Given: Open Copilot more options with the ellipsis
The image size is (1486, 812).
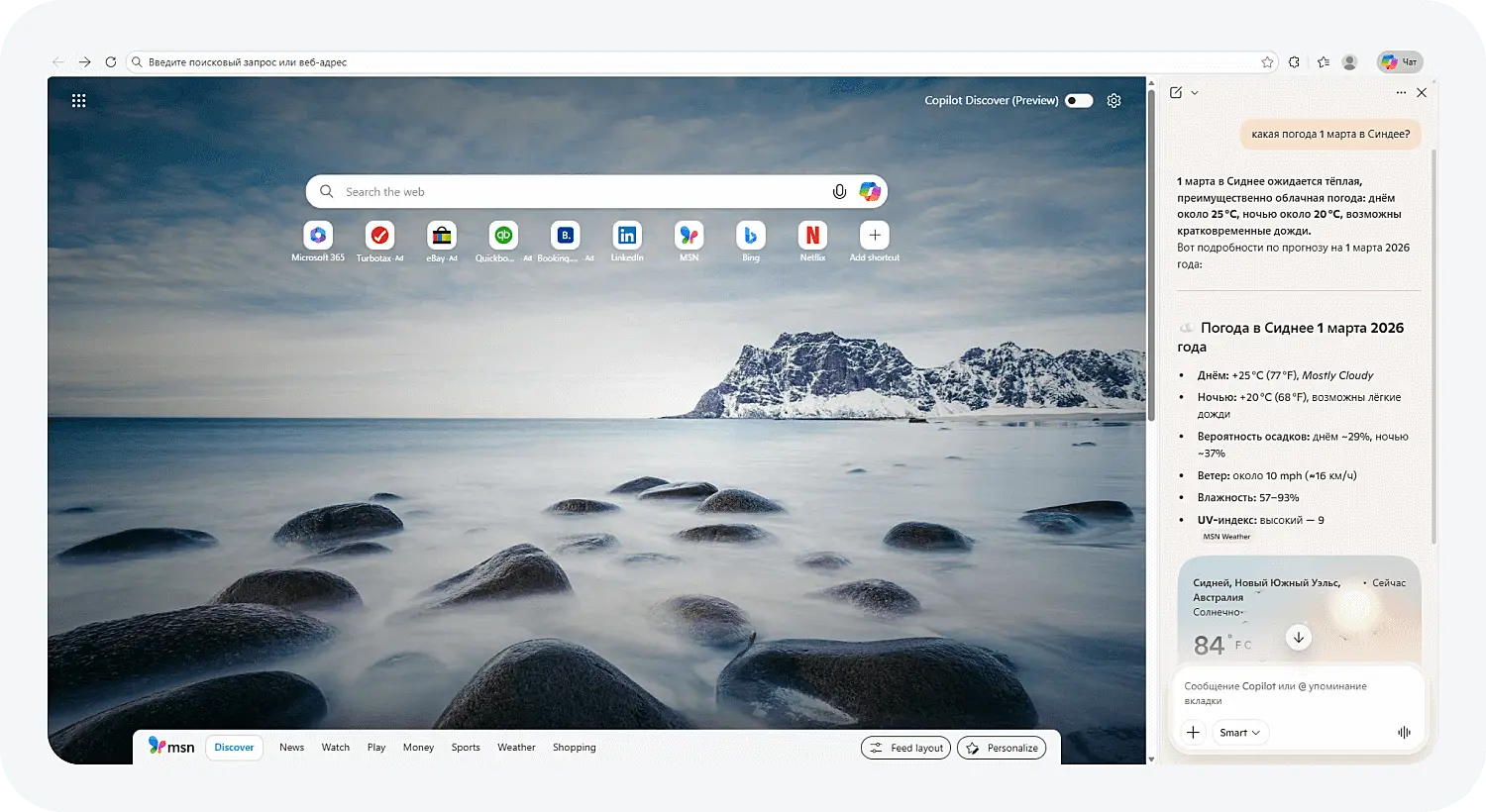Looking at the screenshot, I should coord(1401,92).
